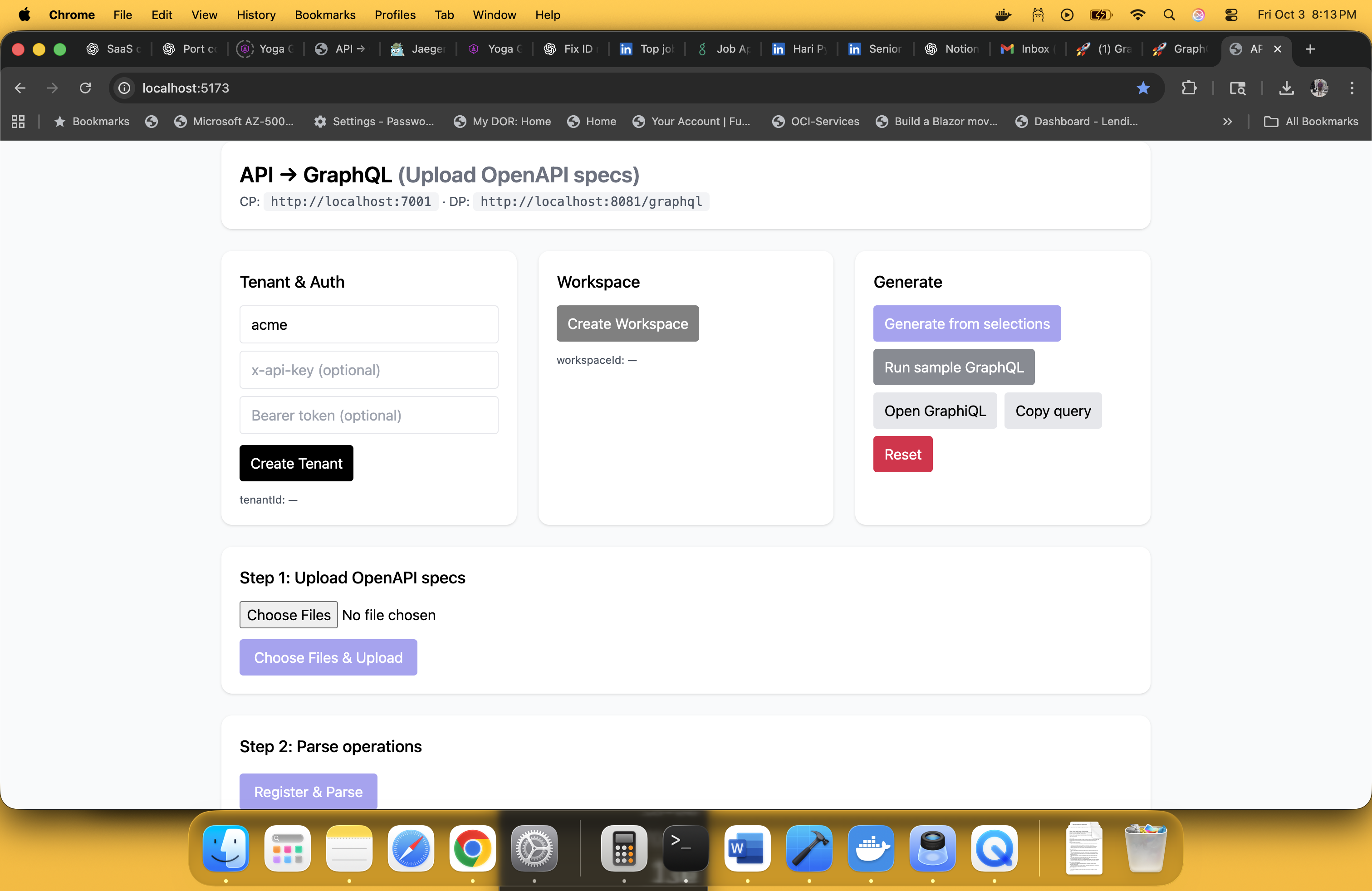Open the Chrome profile avatar icon
Image resolution: width=1372 pixels, height=891 pixels.
tap(1319, 88)
